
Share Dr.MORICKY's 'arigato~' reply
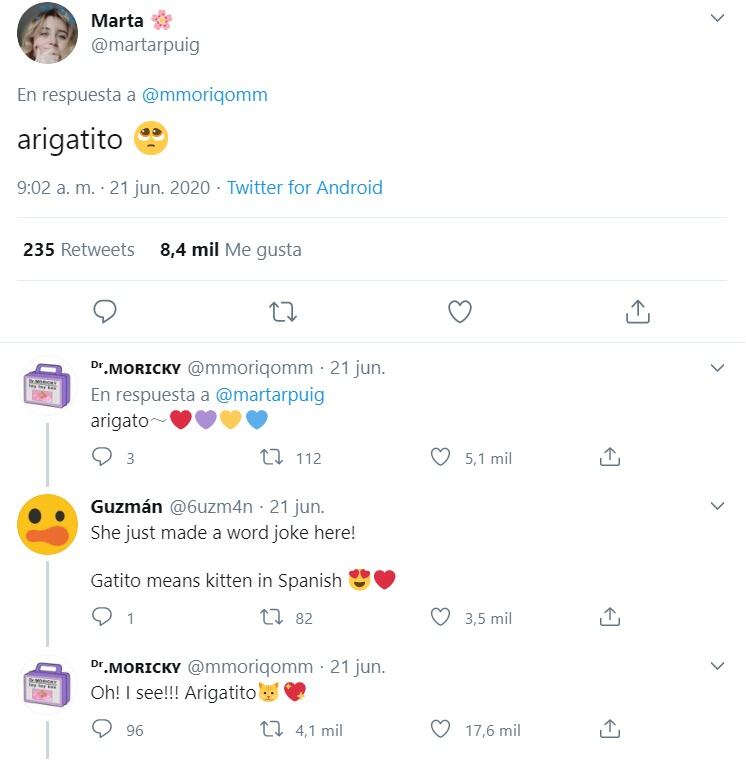[x=609, y=458]
